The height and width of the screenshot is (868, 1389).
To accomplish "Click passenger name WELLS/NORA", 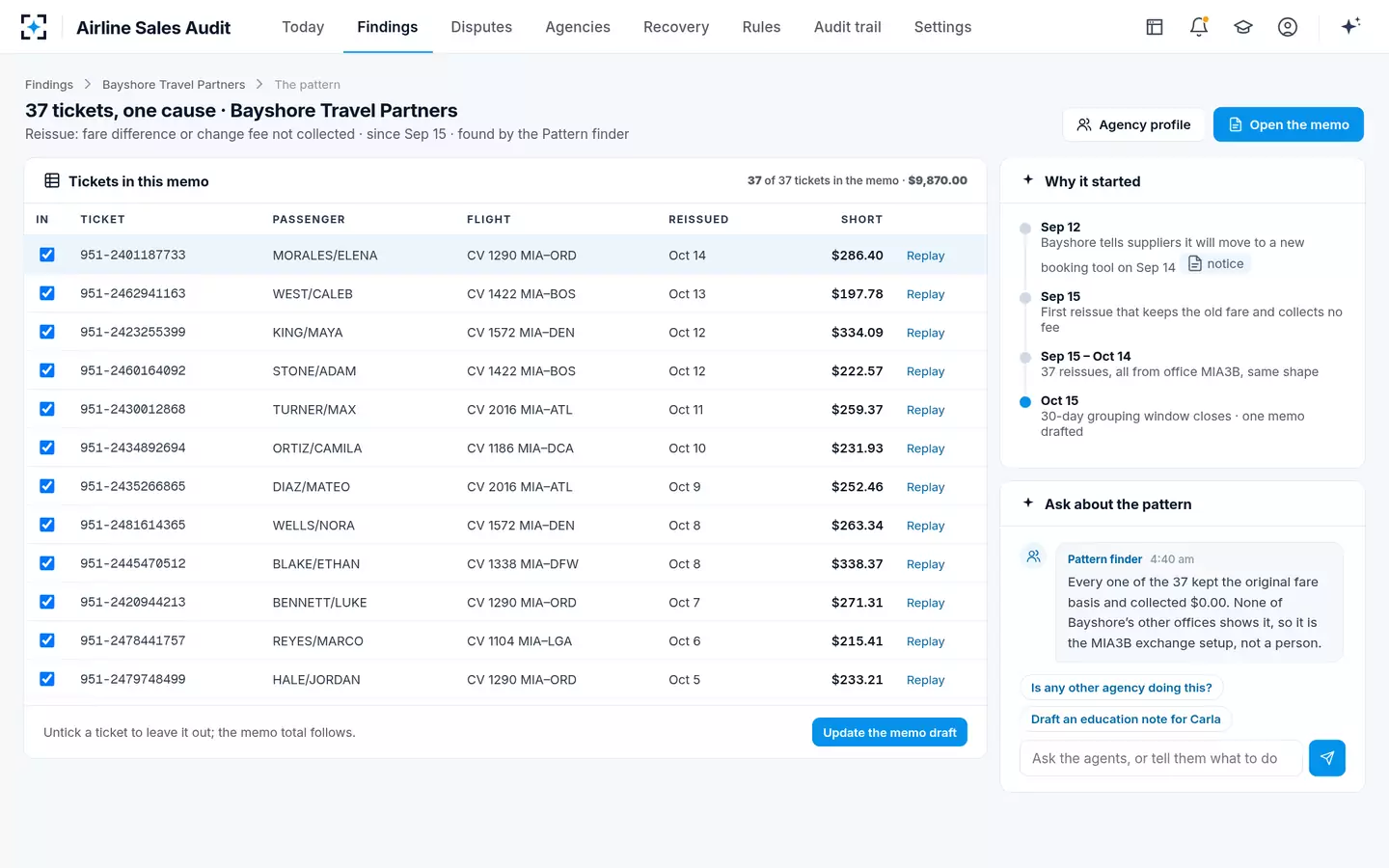I will (313, 526).
